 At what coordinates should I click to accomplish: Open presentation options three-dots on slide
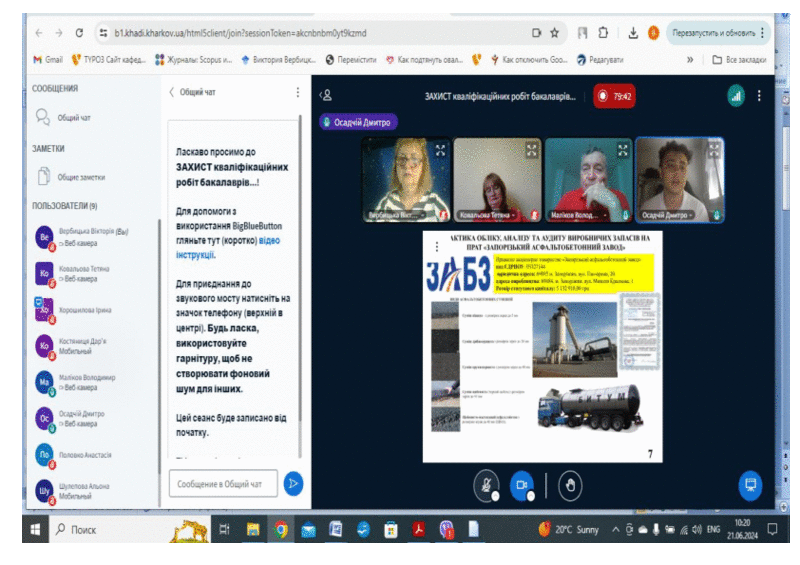click(436, 247)
